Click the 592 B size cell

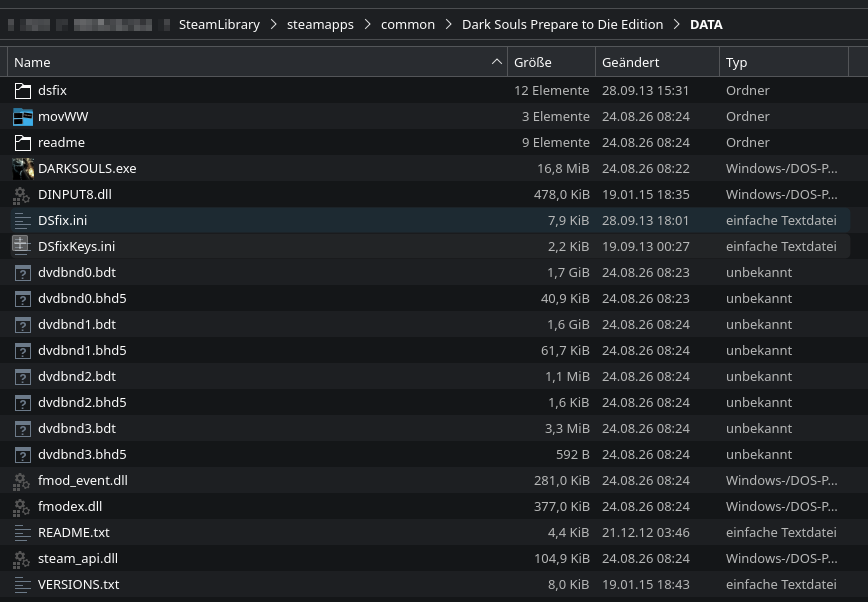pos(572,455)
